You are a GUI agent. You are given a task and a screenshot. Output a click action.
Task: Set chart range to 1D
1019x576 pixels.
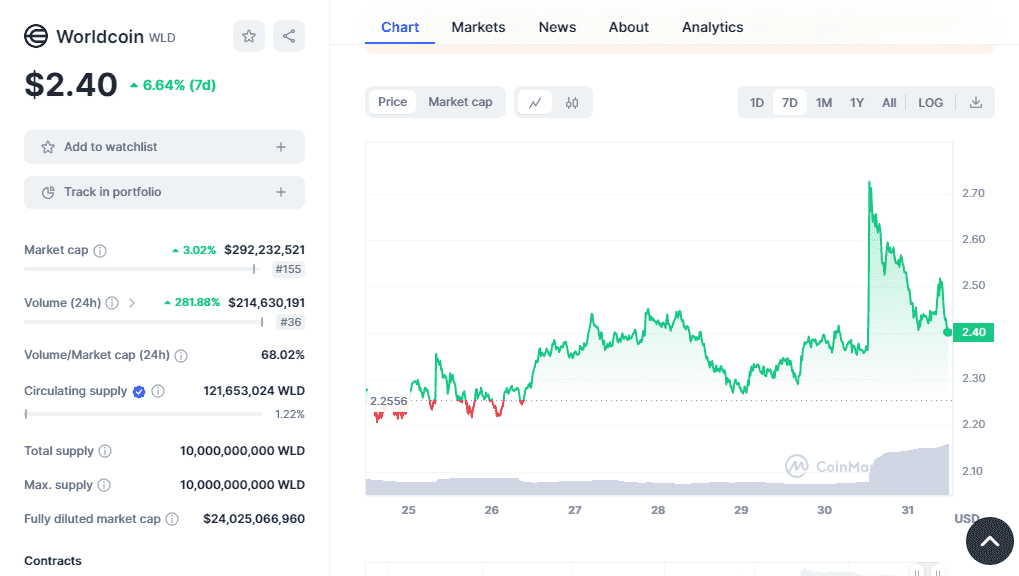tap(756, 103)
